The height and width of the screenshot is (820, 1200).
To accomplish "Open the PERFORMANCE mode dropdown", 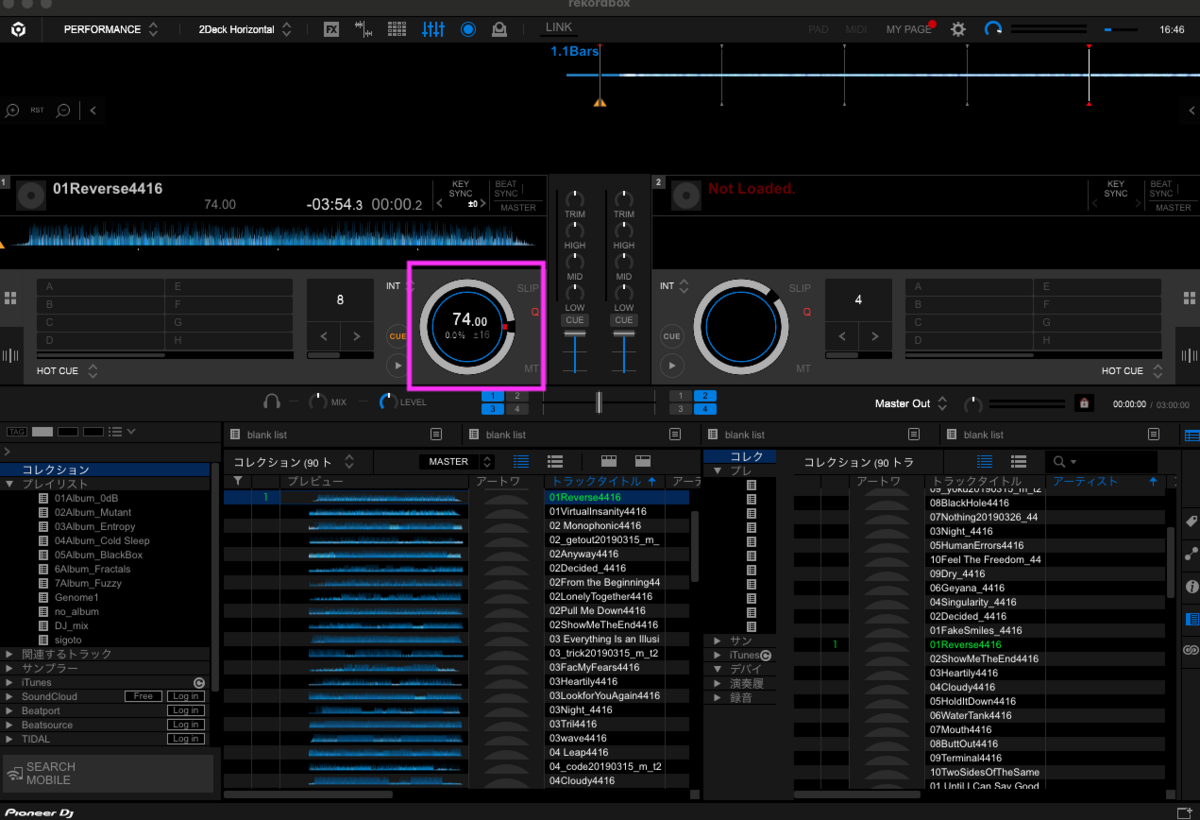I will pos(110,30).
